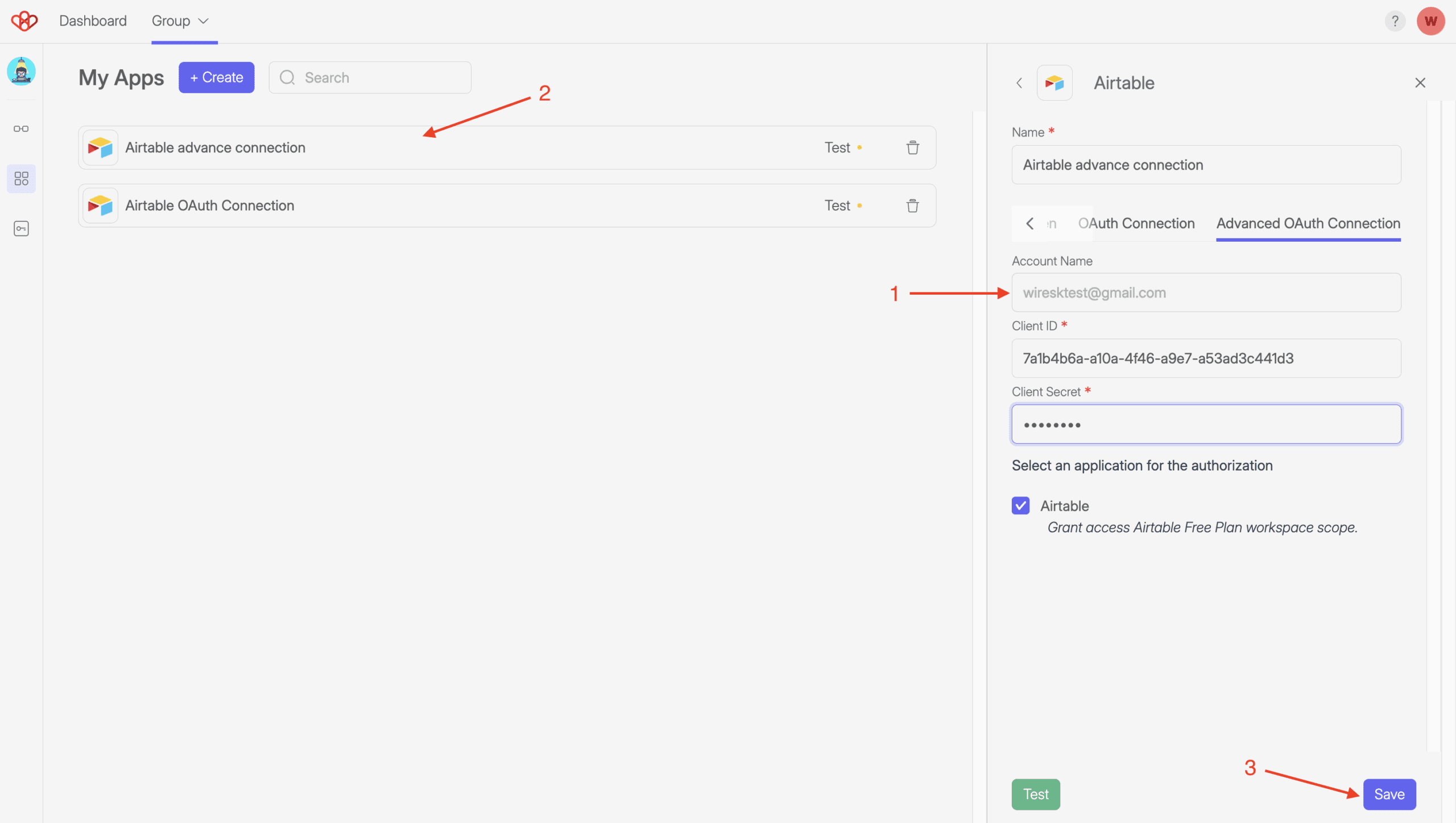Open Airtable advance connection entry
The width and height of the screenshot is (1456, 823).
pyautogui.click(x=507, y=147)
